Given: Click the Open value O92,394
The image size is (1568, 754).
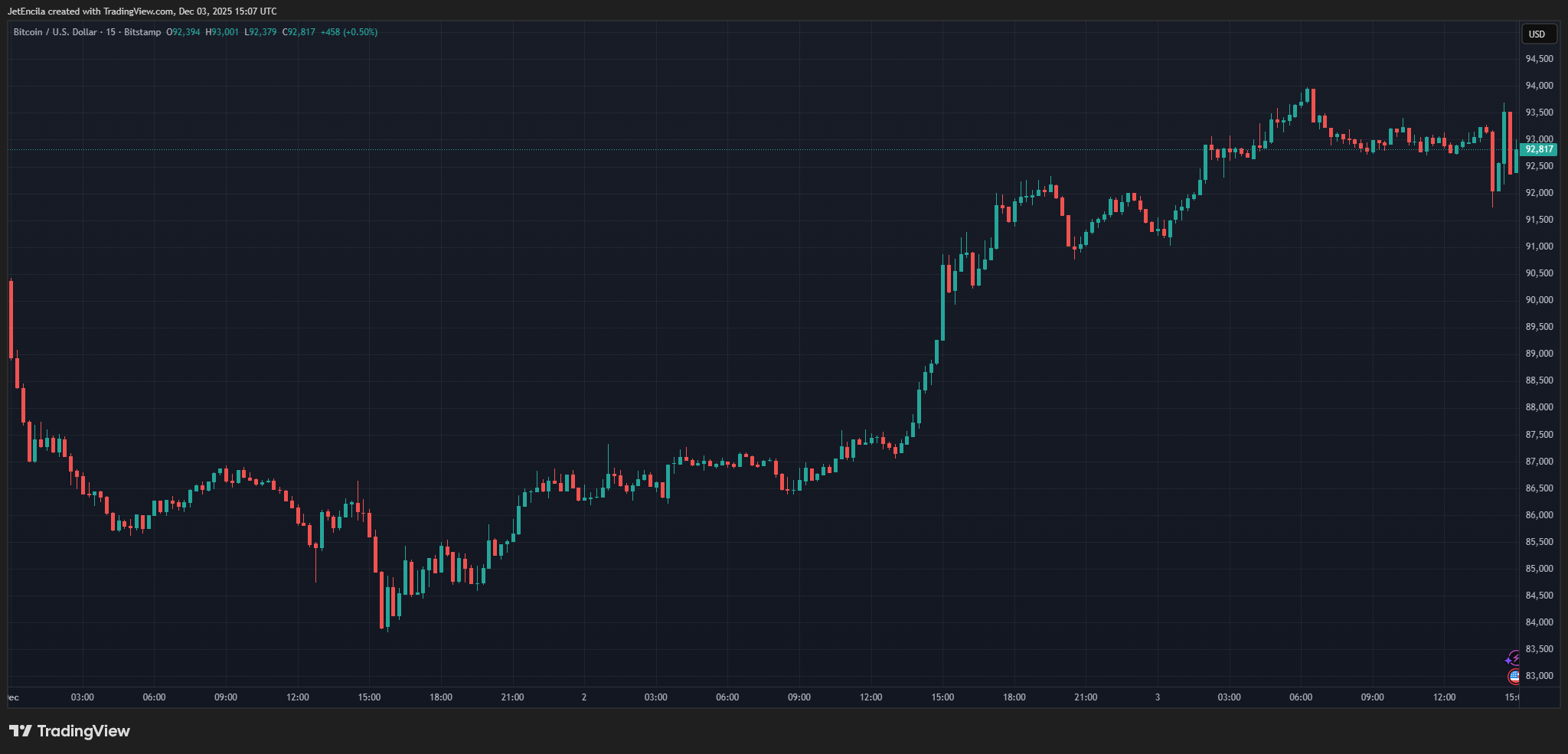Looking at the screenshot, I should coord(183,32).
